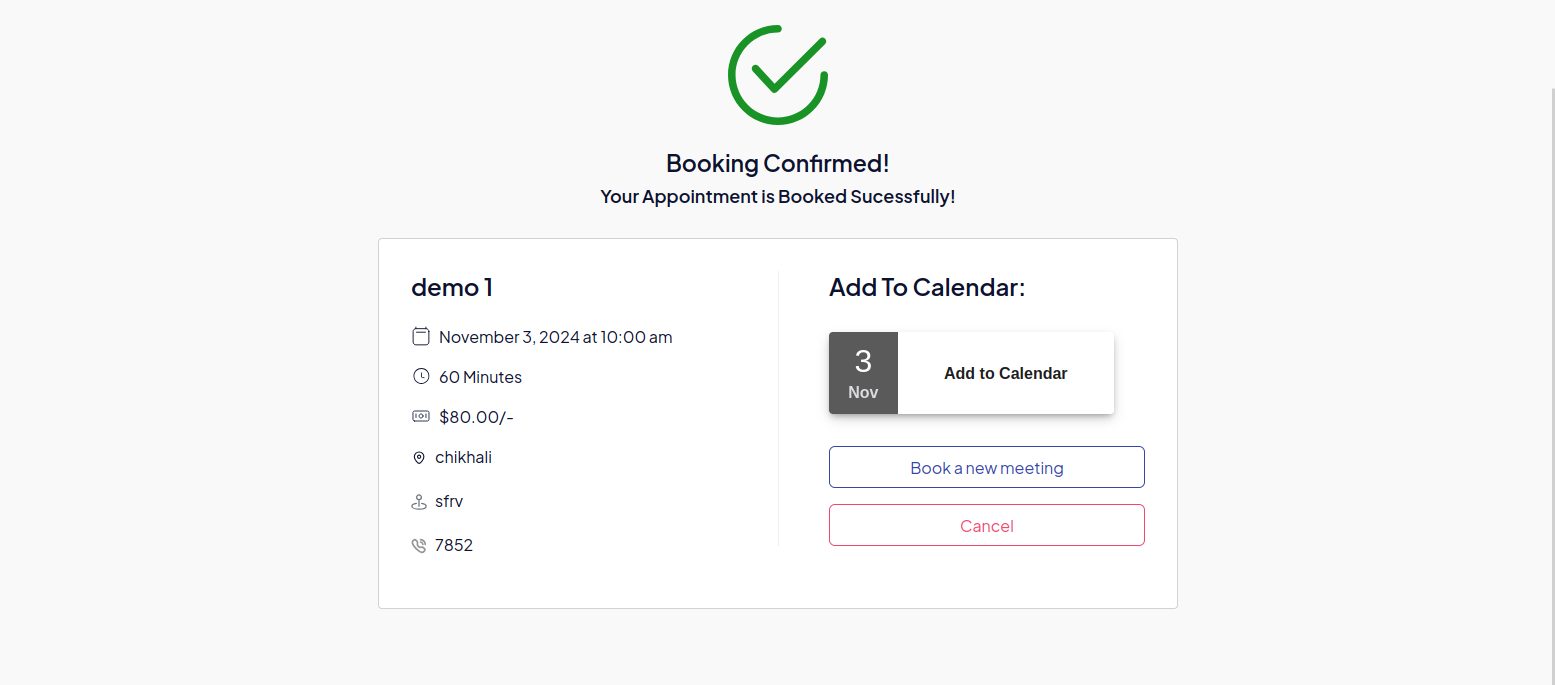Click the Add To Calendar: section heading

[x=927, y=288]
